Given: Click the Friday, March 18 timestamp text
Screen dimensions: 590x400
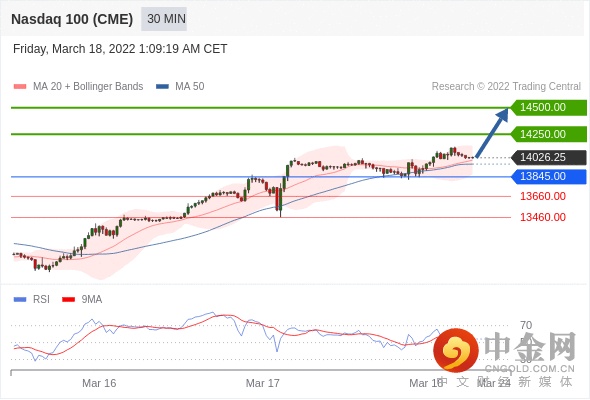Looking at the screenshot, I should (x=120, y=49).
